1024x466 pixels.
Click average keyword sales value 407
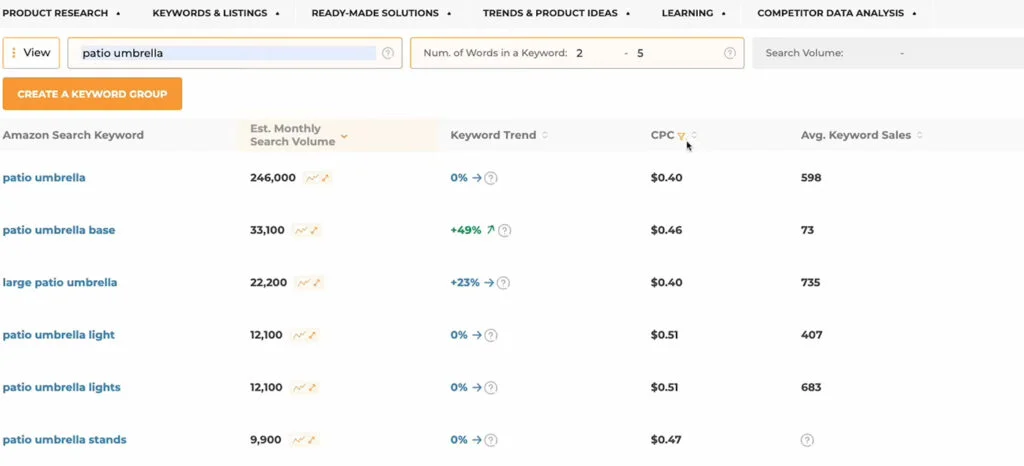pyautogui.click(x=812, y=335)
